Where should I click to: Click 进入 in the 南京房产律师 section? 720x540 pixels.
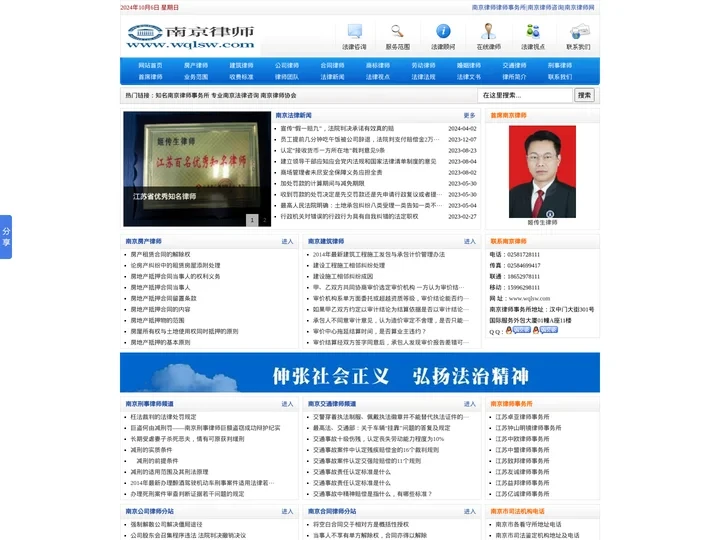pyautogui.click(x=287, y=242)
